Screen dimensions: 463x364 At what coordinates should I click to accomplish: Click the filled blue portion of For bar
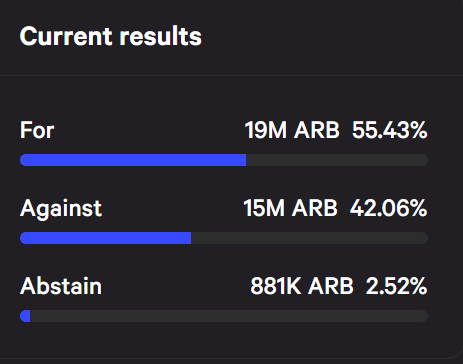click(x=133, y=160)
